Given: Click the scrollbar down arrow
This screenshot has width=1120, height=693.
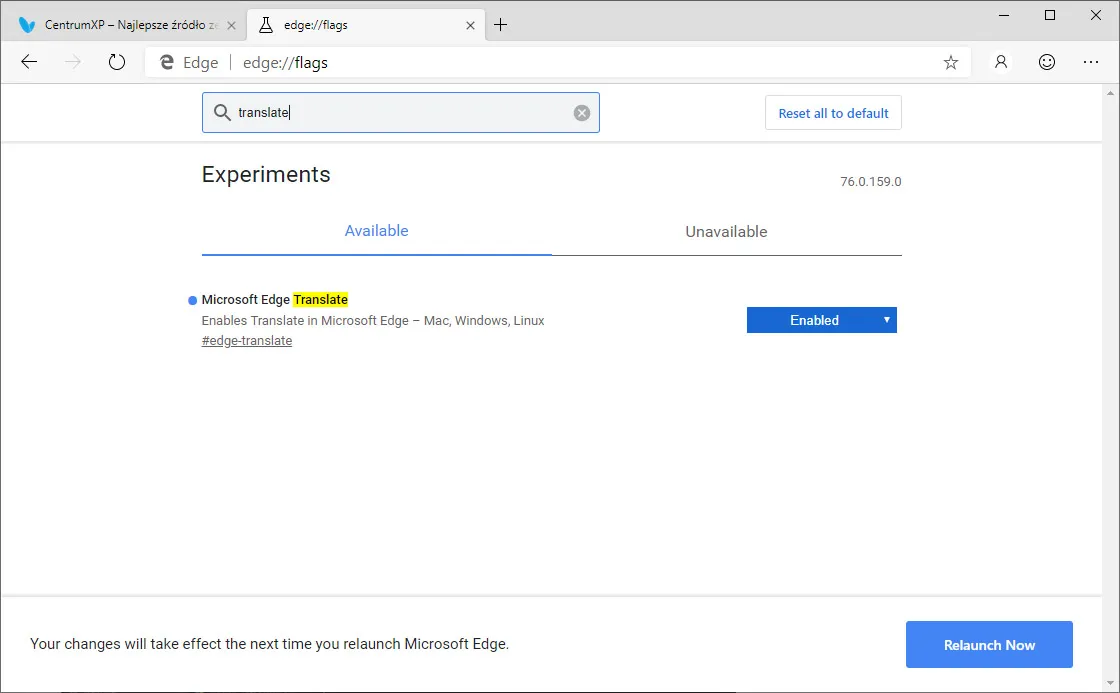Looking at the screenshot, I should (x=1110, y=684).
